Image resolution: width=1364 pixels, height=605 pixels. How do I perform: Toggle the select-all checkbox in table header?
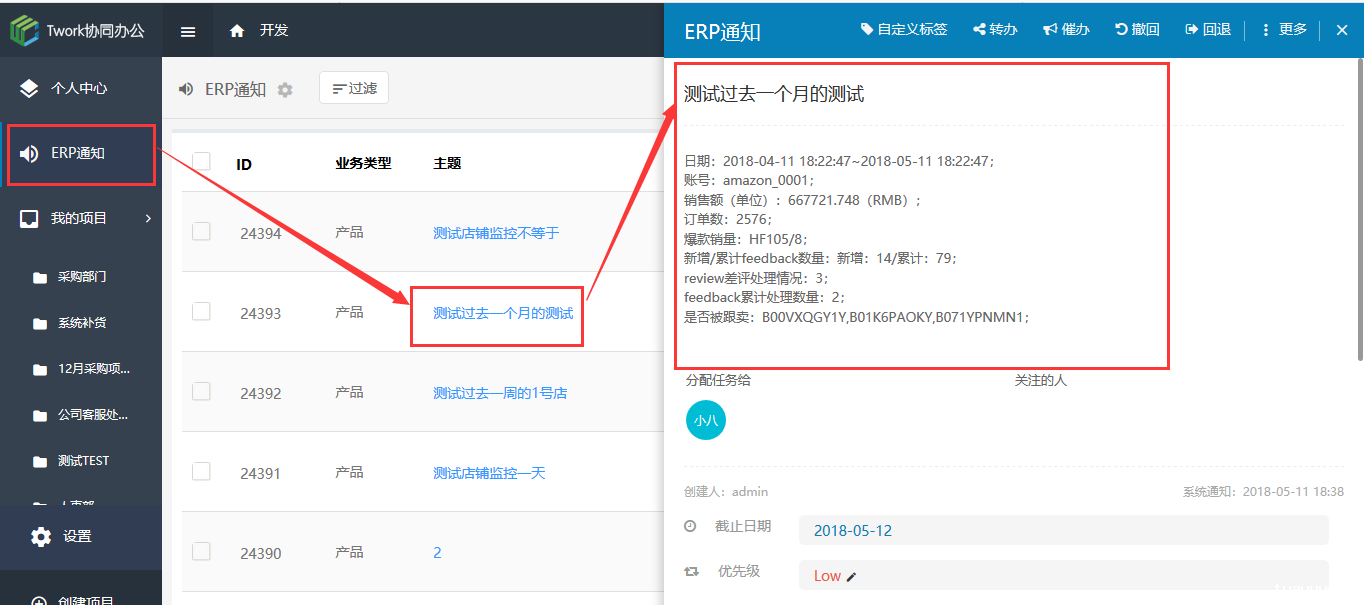click(x=201, y=162)
